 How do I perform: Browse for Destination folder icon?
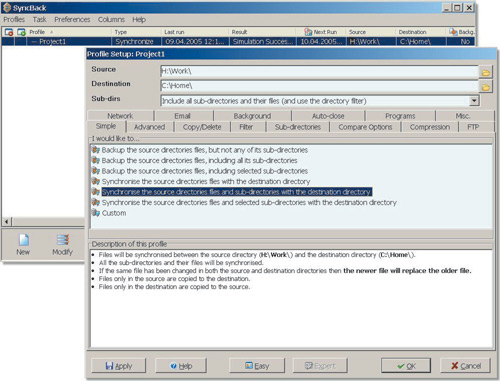click(x=486, y=87)
